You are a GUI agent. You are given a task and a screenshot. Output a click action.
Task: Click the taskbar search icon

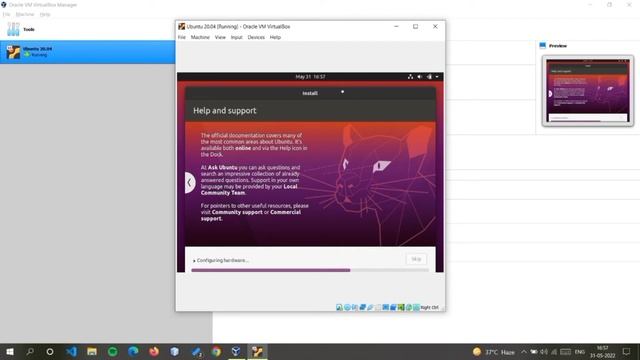[x=30, y=351]
